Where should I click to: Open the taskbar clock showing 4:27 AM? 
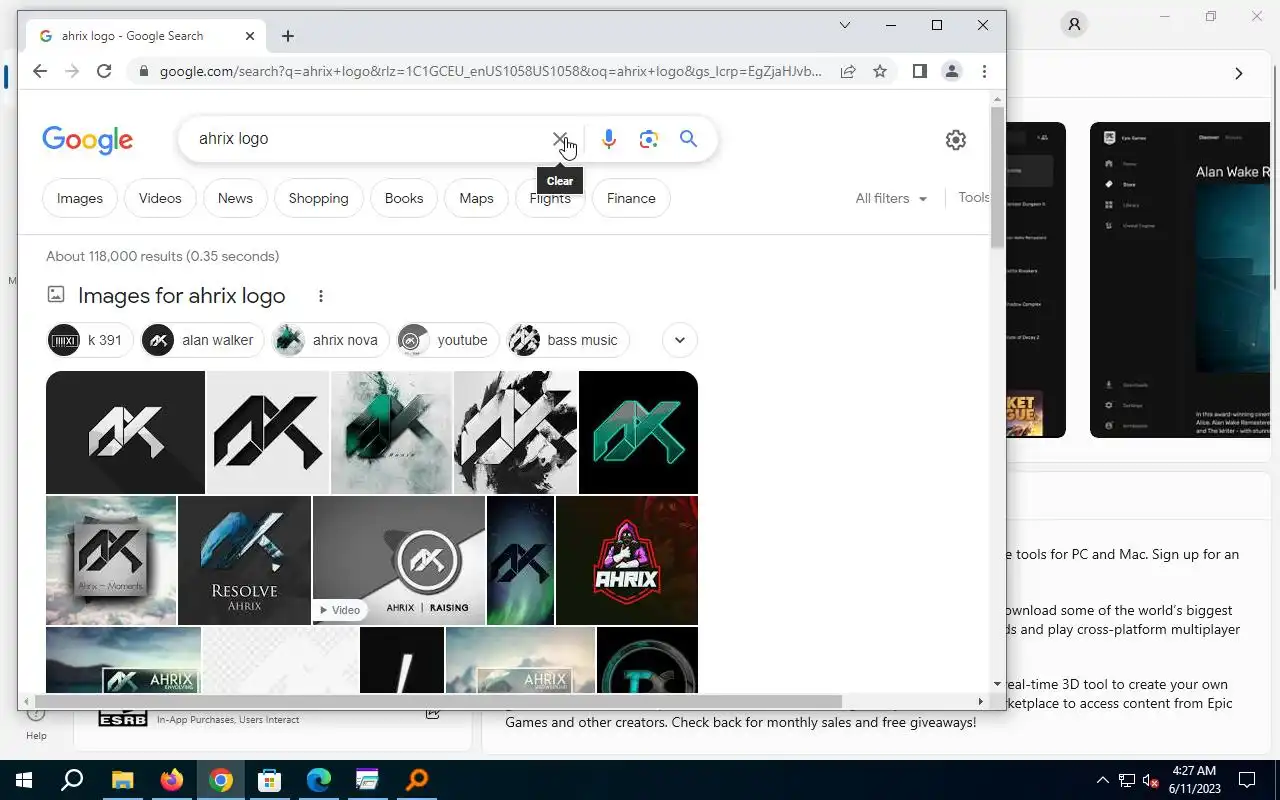pos(1193,780)
